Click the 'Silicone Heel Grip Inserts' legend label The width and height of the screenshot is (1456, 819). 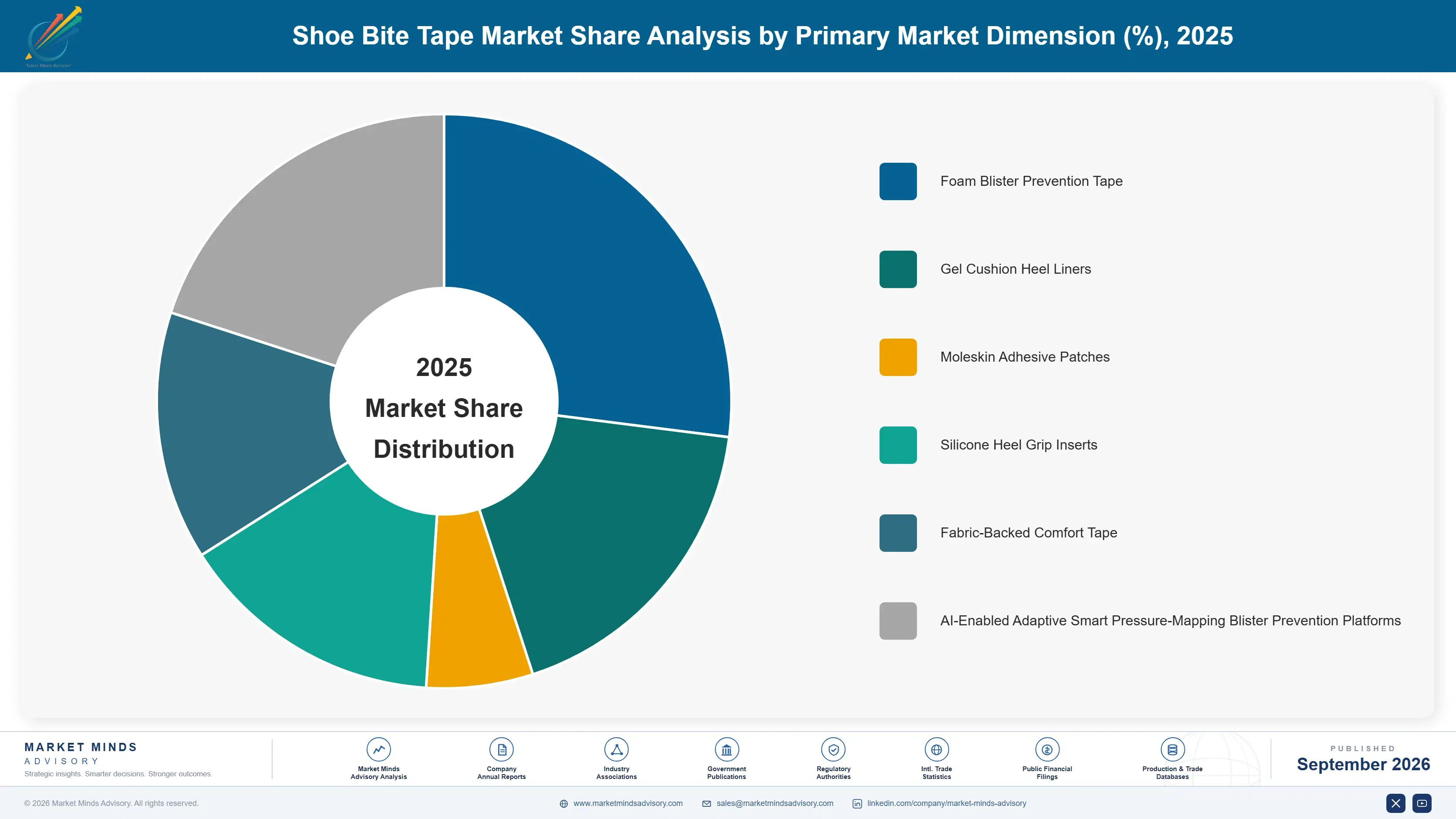[1018, 445]
